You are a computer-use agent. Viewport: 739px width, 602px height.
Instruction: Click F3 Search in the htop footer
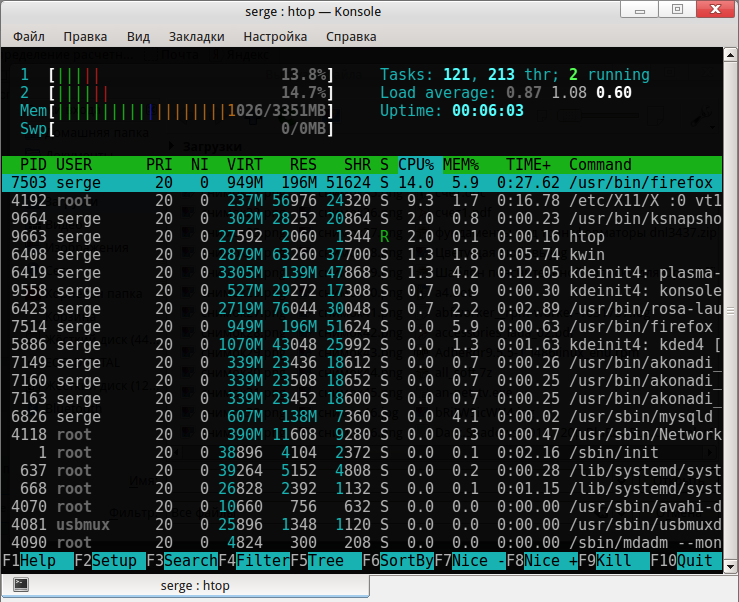click(191, 561)
